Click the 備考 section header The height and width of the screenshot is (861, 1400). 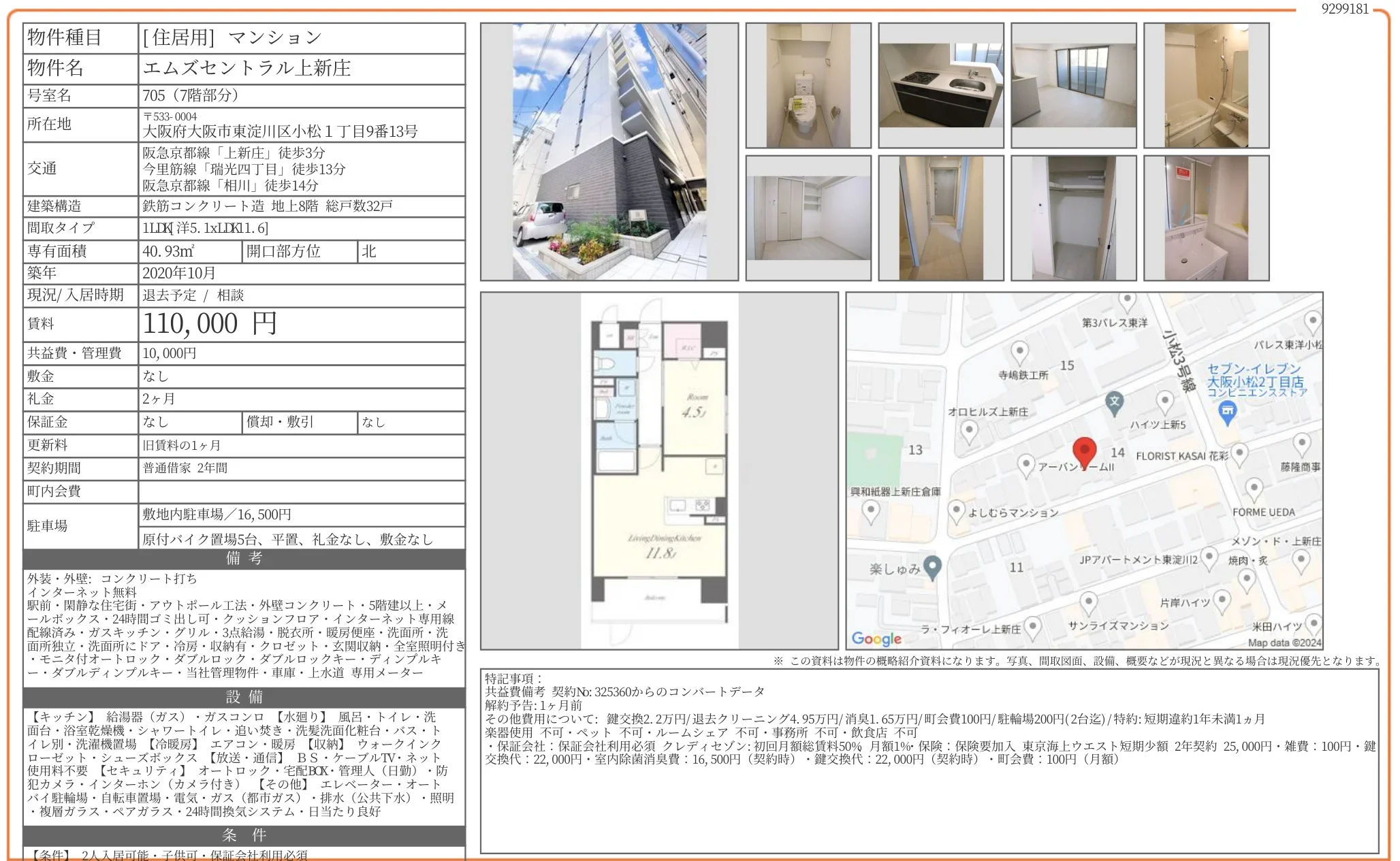coord(244,559)
